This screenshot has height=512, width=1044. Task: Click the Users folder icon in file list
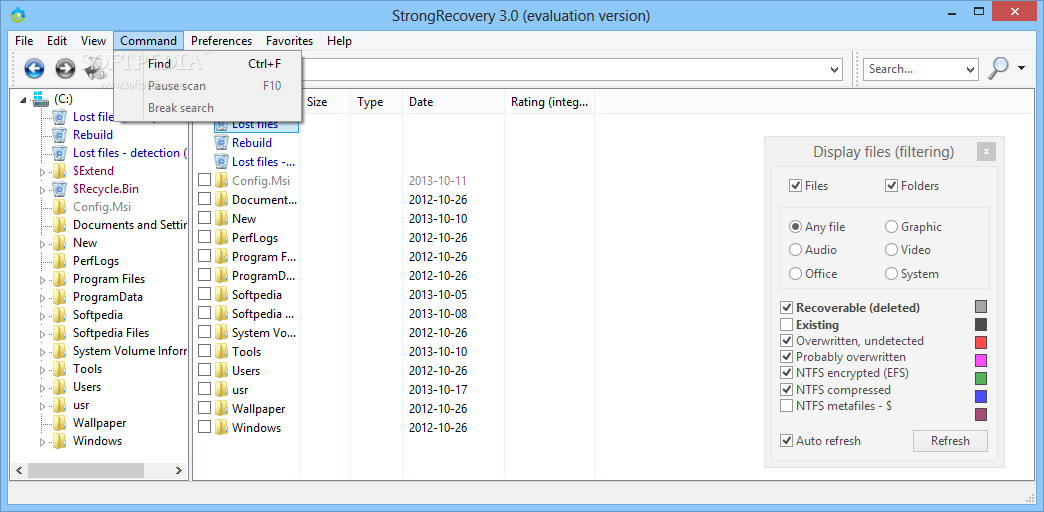point(221,370)
